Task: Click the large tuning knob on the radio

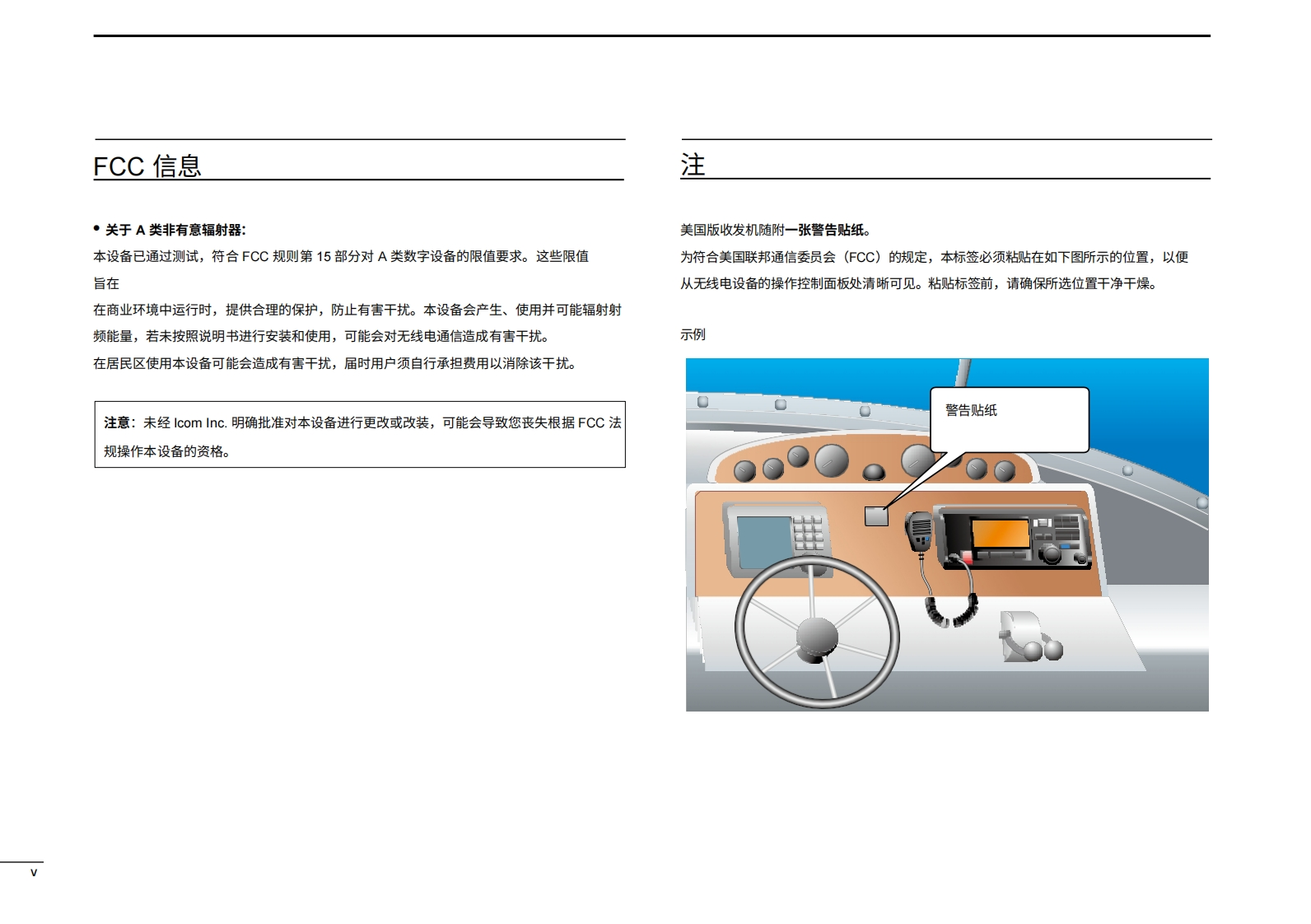Action: click(x=1051, y=555)
